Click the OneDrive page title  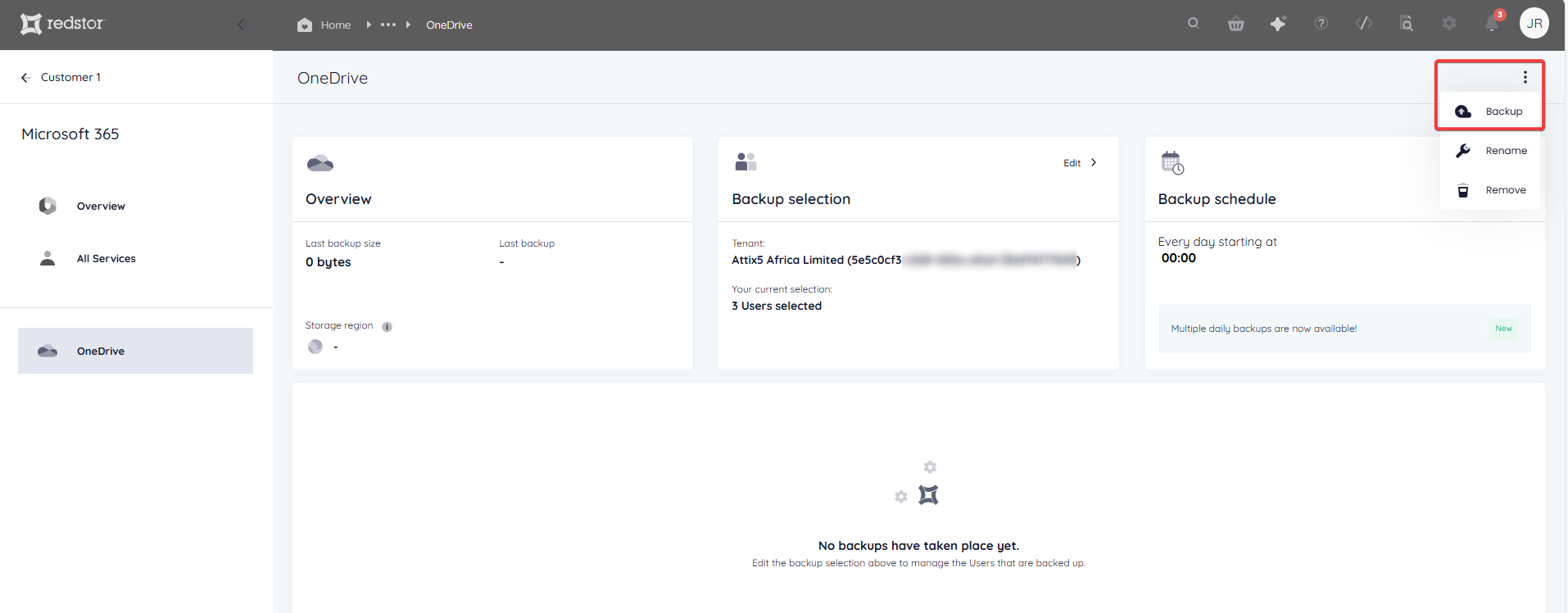[333, 78]
